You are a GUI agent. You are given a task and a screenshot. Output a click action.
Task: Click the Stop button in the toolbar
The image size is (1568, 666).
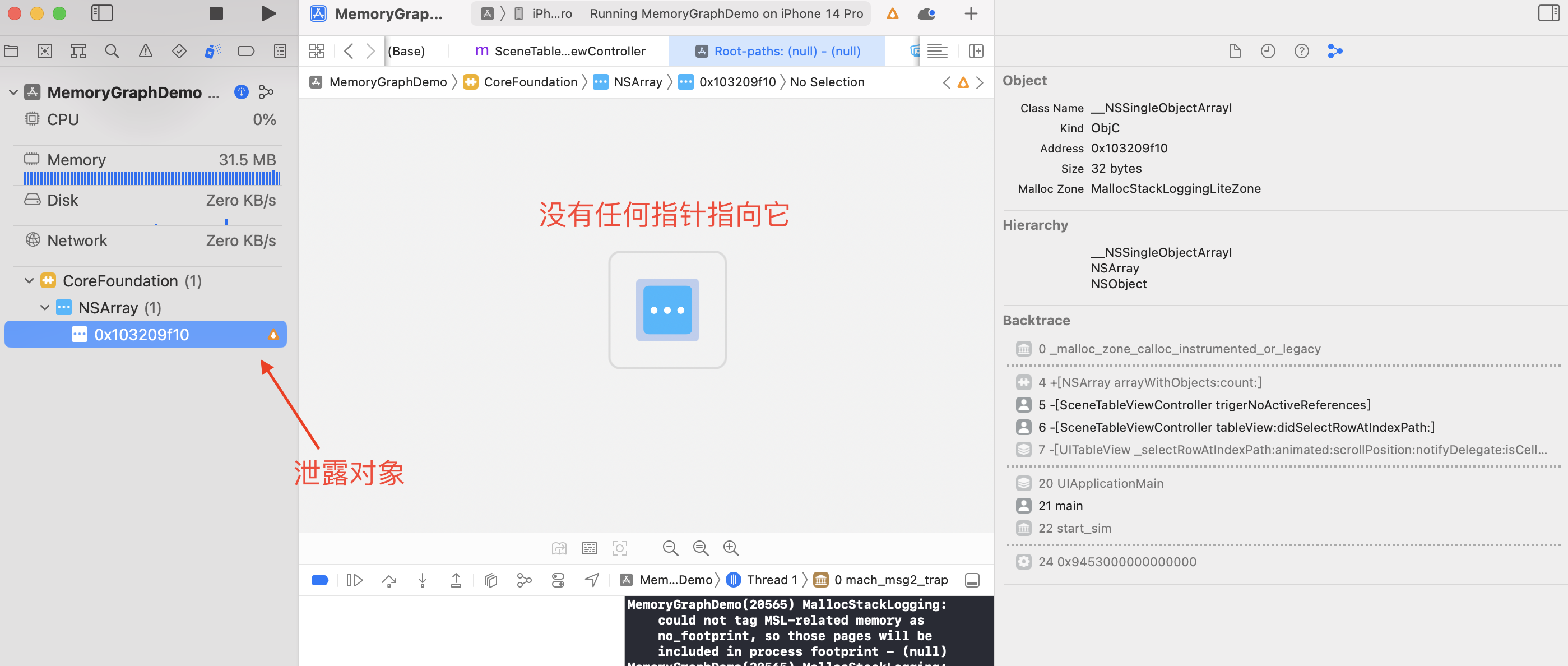pyautogui.click(x=216, y=13)
